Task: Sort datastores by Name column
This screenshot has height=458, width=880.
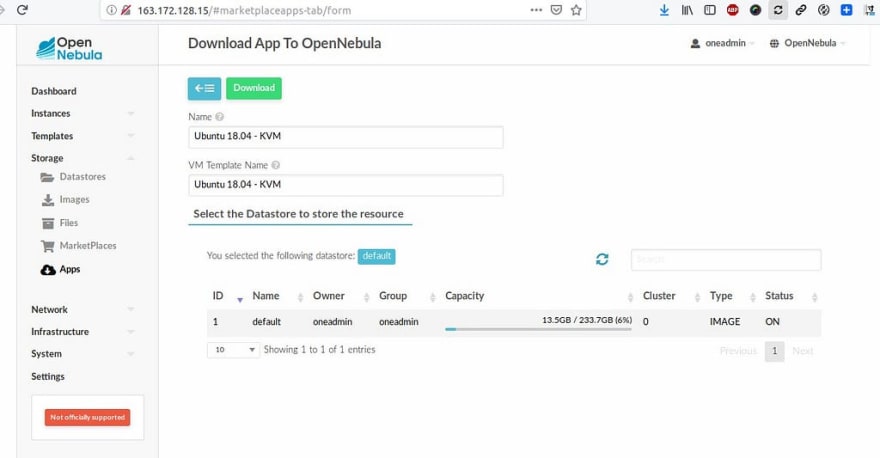Action: [278, 296]
